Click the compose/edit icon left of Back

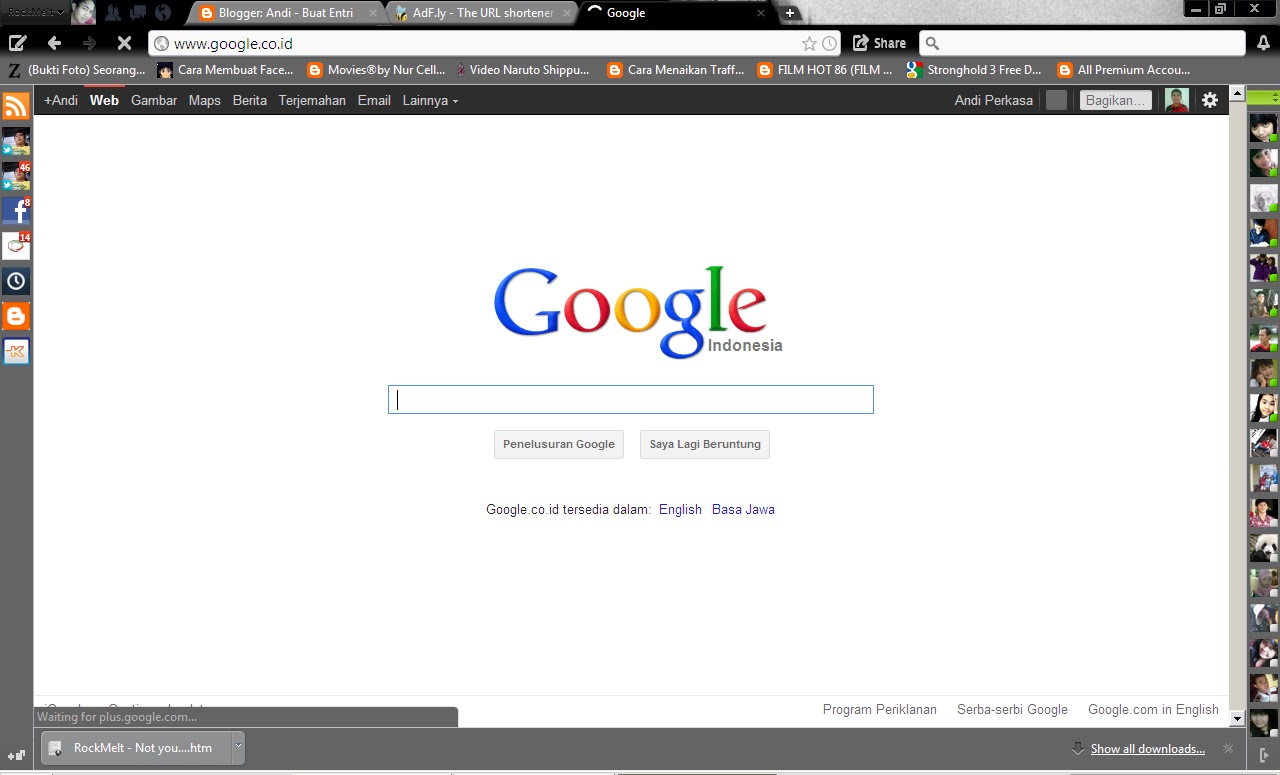click(x=17, y=43)
